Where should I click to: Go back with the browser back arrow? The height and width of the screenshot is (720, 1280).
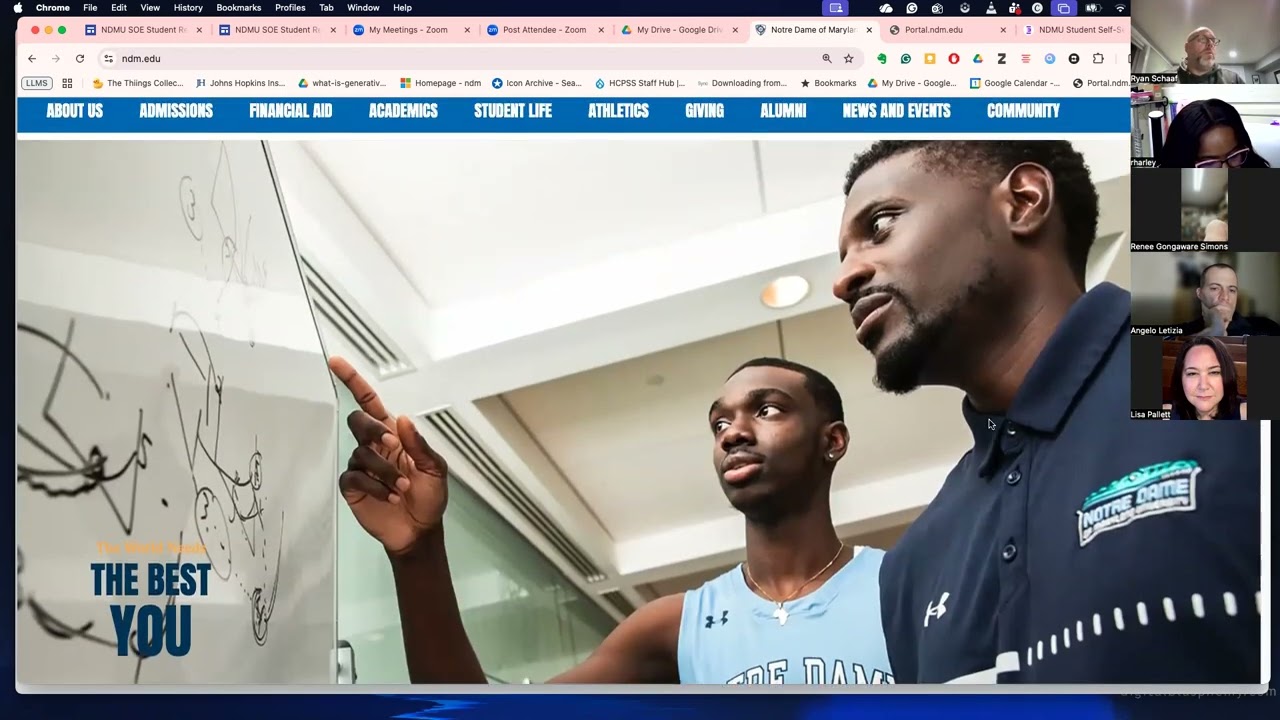[x=32, y=59]
